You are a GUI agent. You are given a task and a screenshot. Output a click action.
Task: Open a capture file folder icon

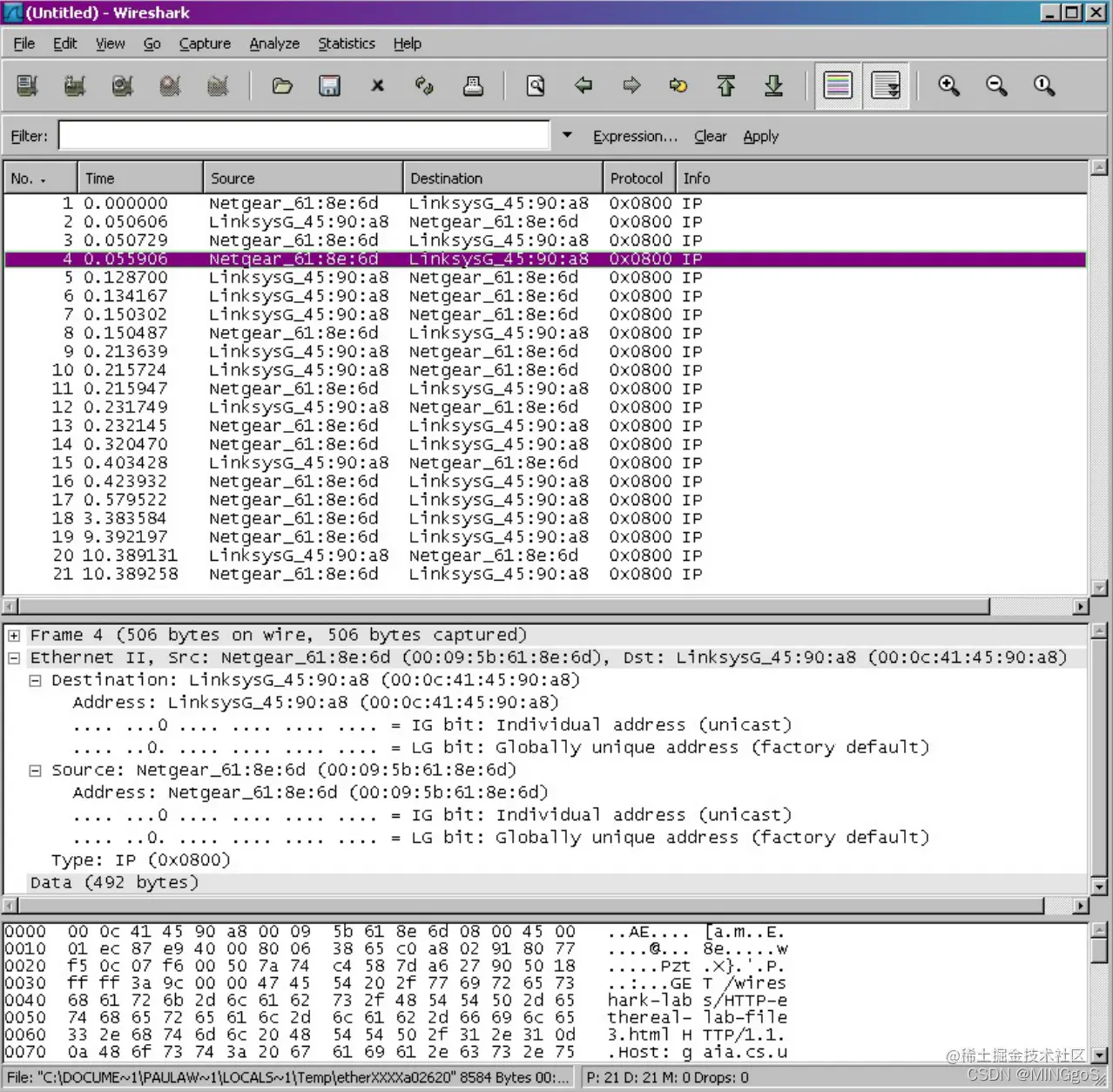tap(282, 85)
